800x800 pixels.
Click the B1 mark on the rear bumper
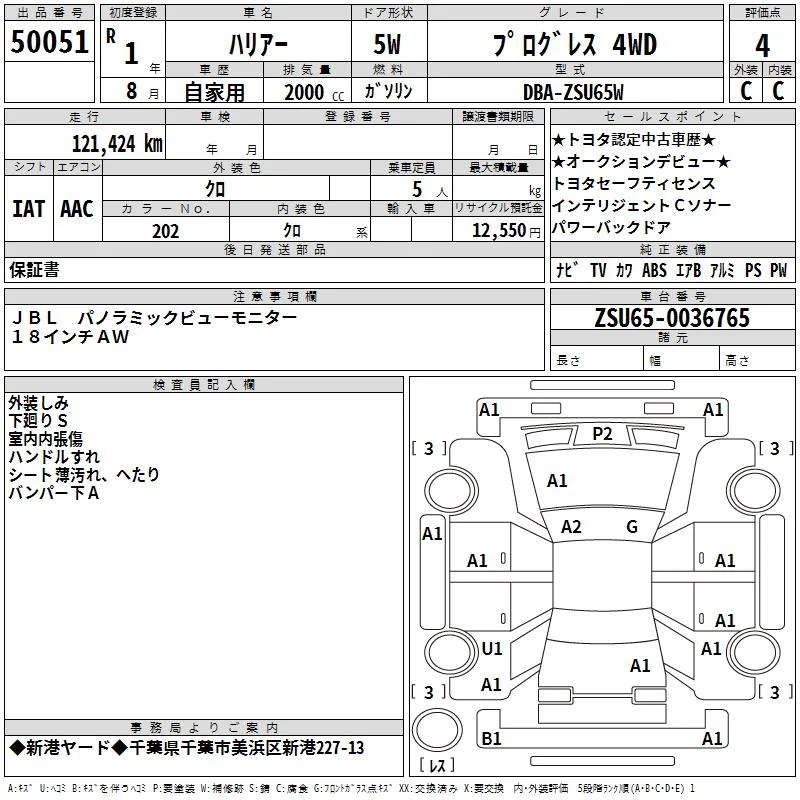(491, 738)
